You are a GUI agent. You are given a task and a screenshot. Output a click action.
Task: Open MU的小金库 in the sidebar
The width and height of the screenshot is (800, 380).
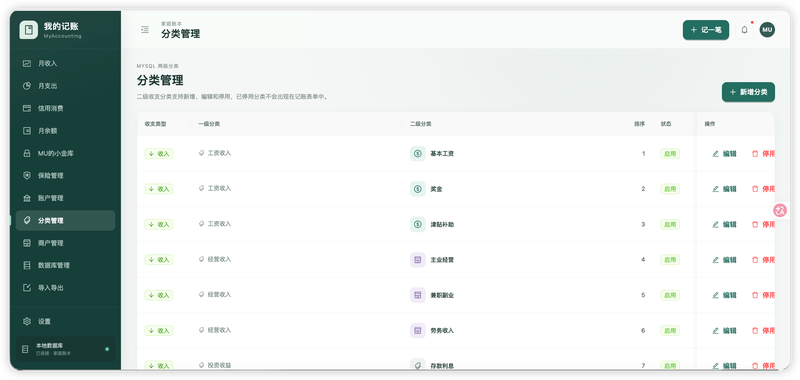[65, 154]
